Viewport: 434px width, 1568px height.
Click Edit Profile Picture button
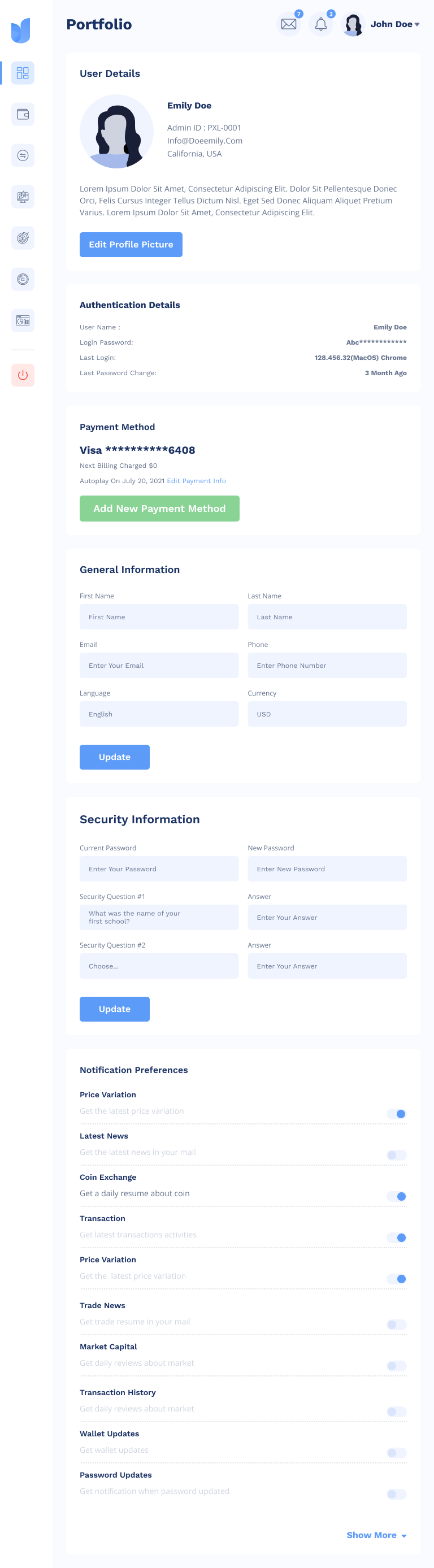[x=131, y=245]
